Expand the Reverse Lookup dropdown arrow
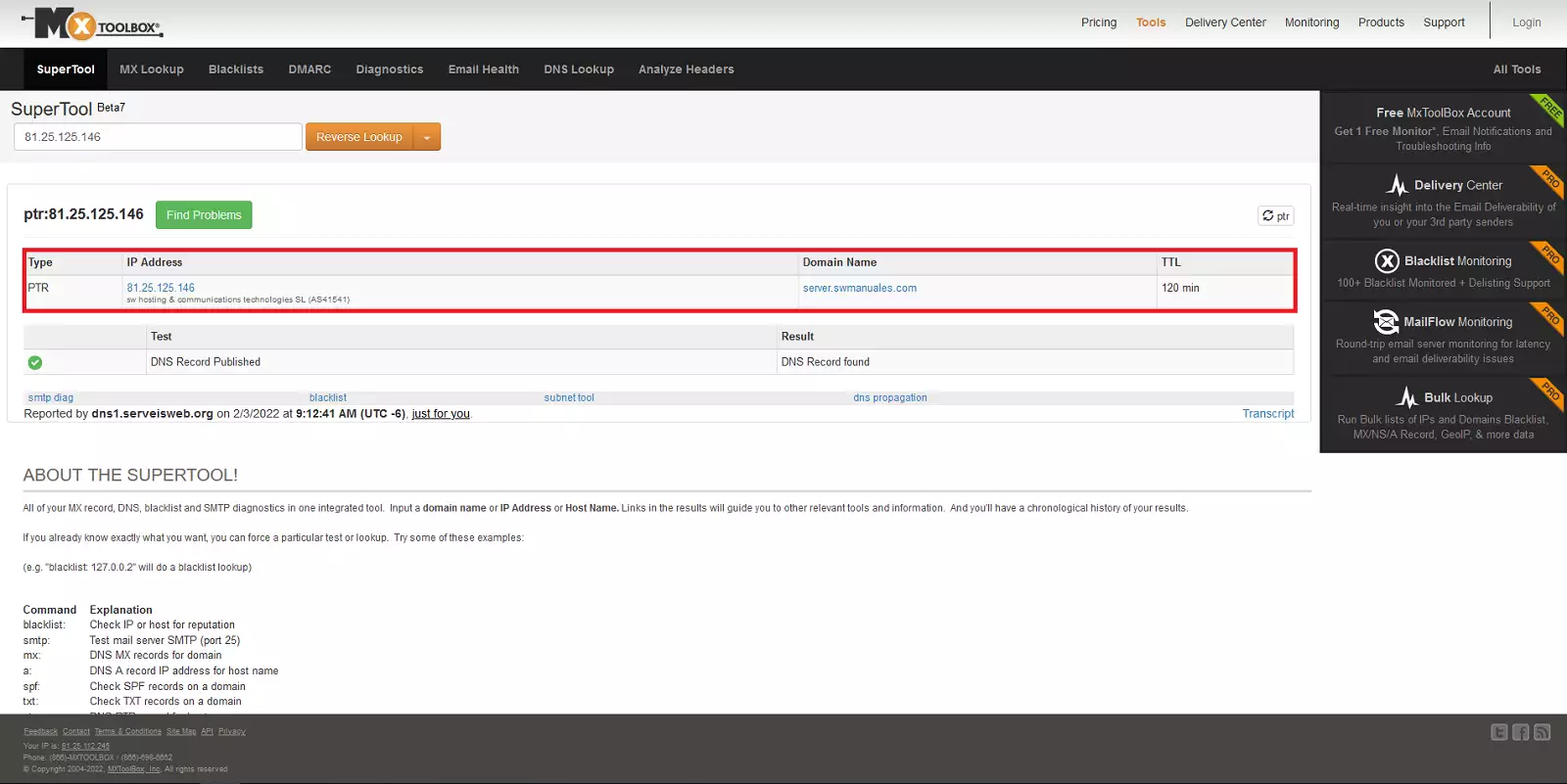 coord(427,138)
